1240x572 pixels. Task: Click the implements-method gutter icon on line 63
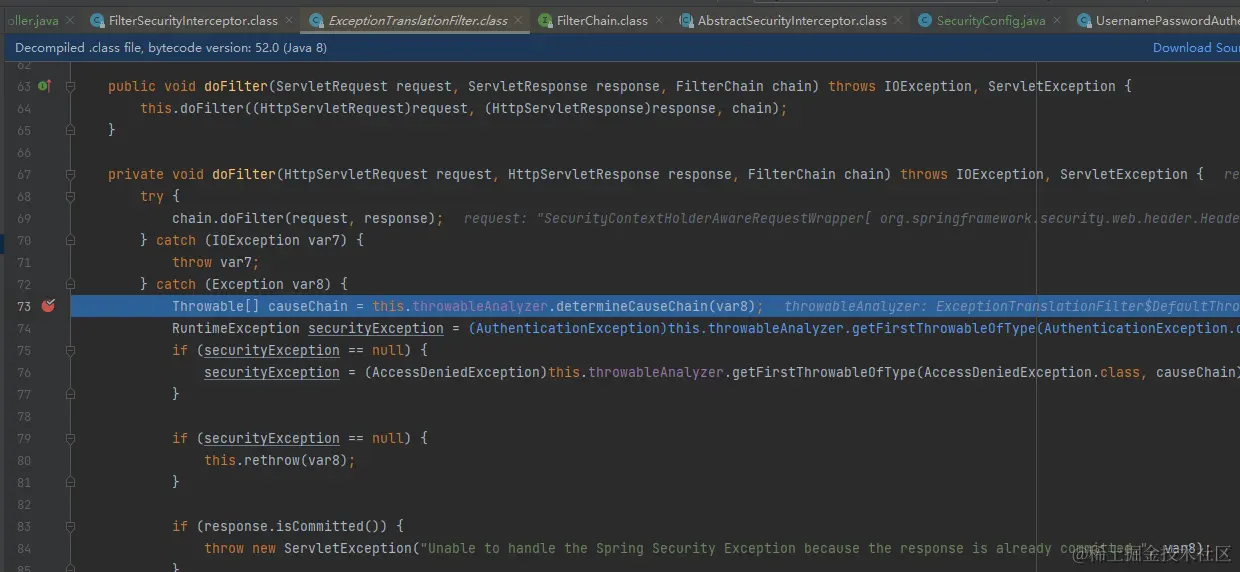coord(44,87)
